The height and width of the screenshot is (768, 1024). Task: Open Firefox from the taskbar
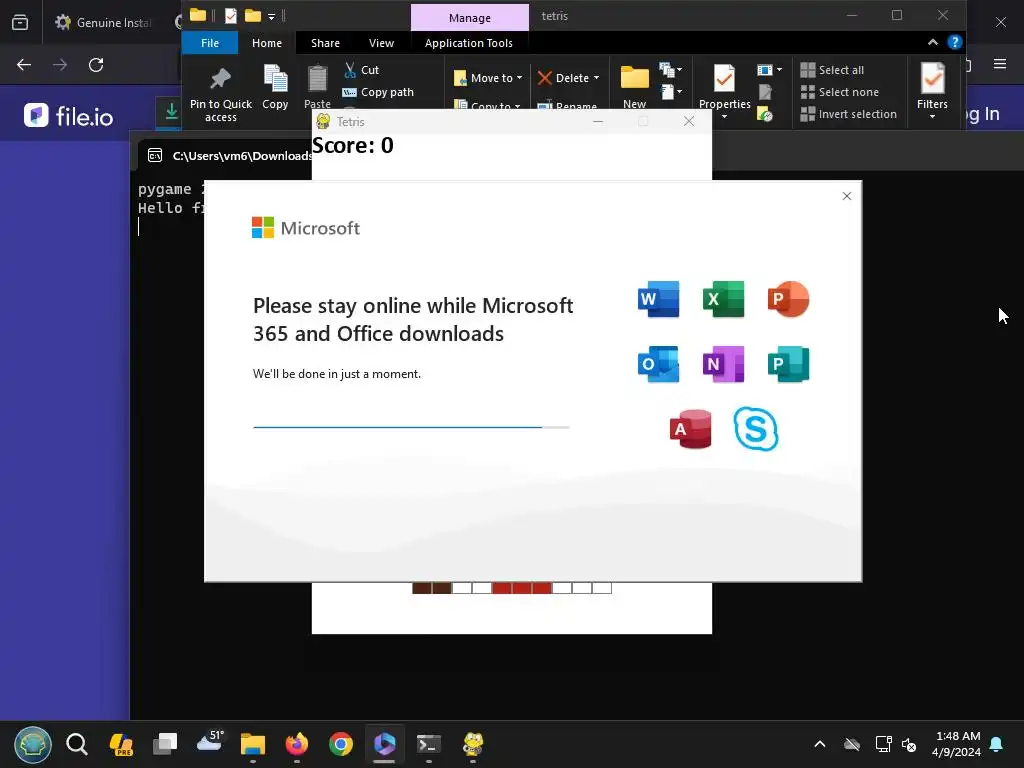click(x=296, y=744)
